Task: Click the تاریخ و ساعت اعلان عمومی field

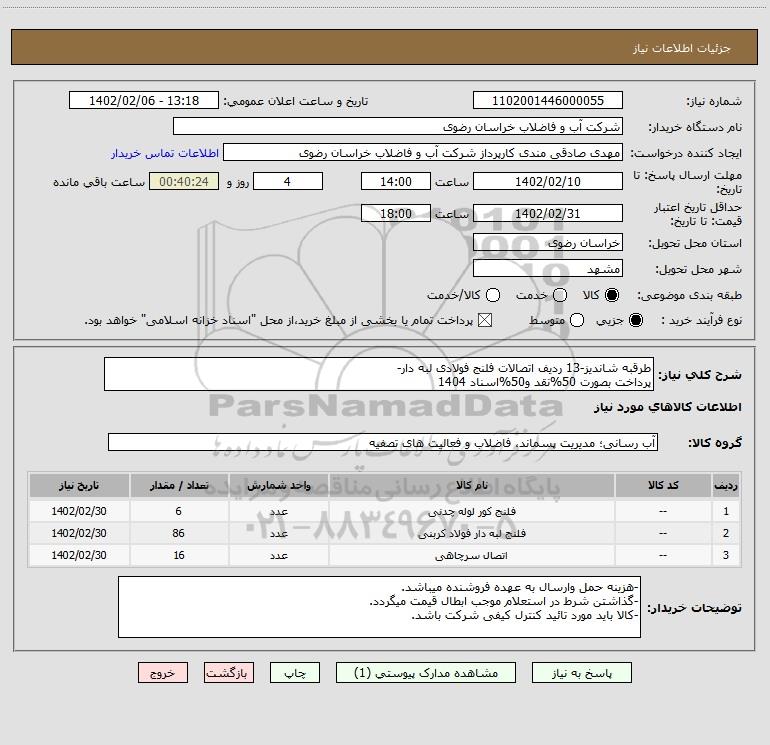Action: (x=144, y=100)
